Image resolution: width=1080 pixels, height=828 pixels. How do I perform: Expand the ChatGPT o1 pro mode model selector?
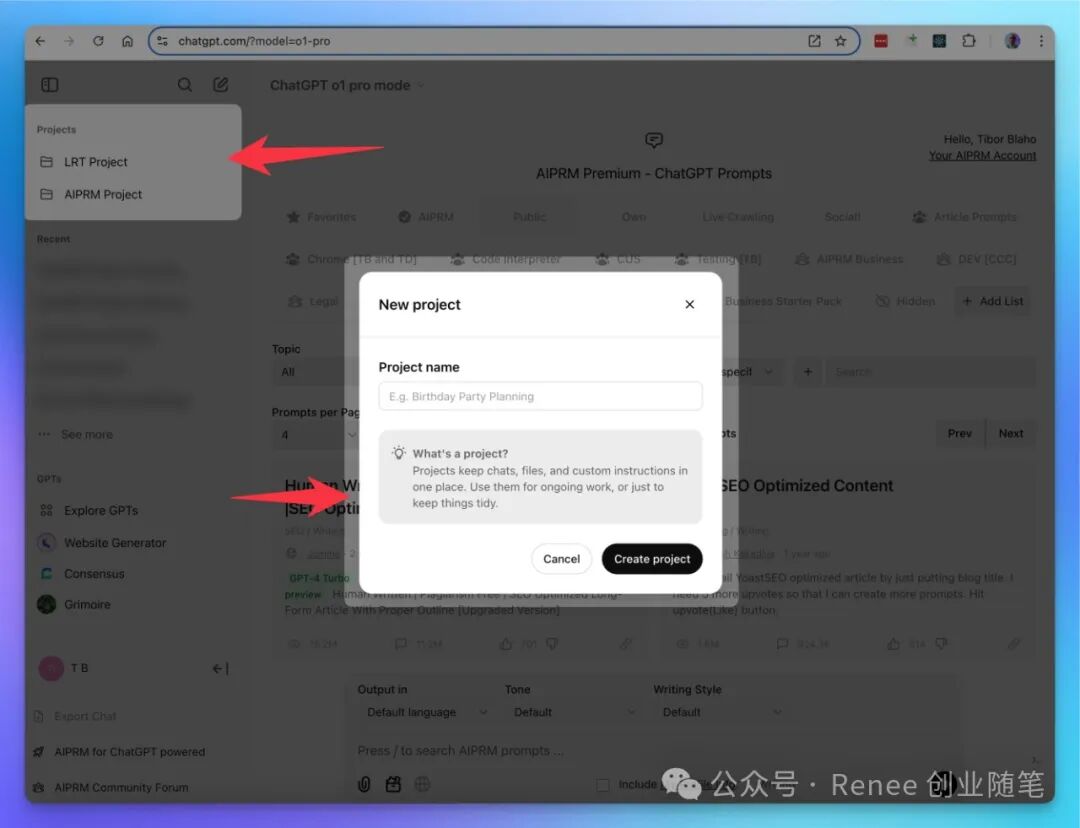pos(347,85)
